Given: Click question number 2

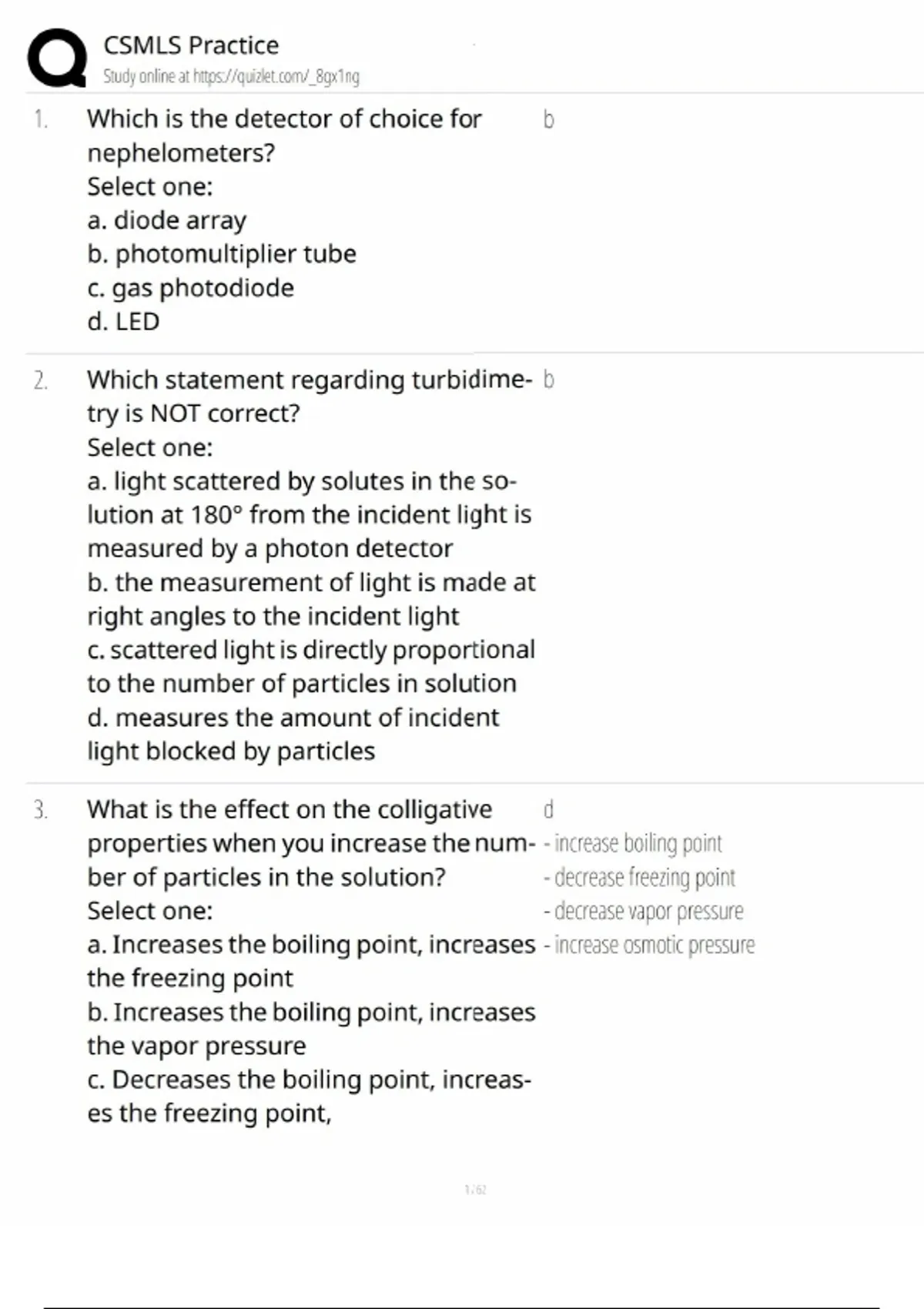Looking at the screenshot, I should [40, 380].
